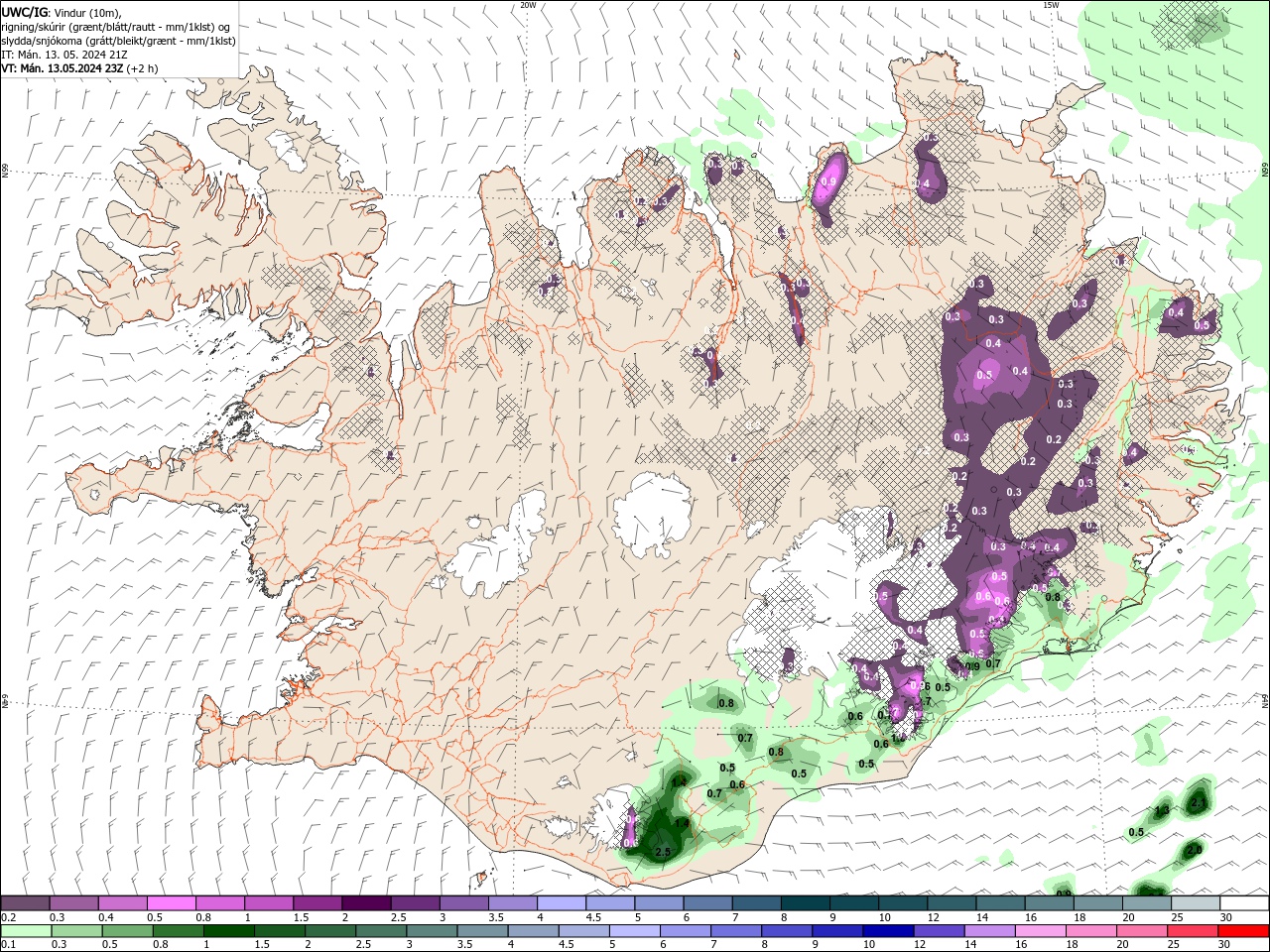Click the UWC/IG title in the legend box

pyautogui.click(x=25, y=12)
